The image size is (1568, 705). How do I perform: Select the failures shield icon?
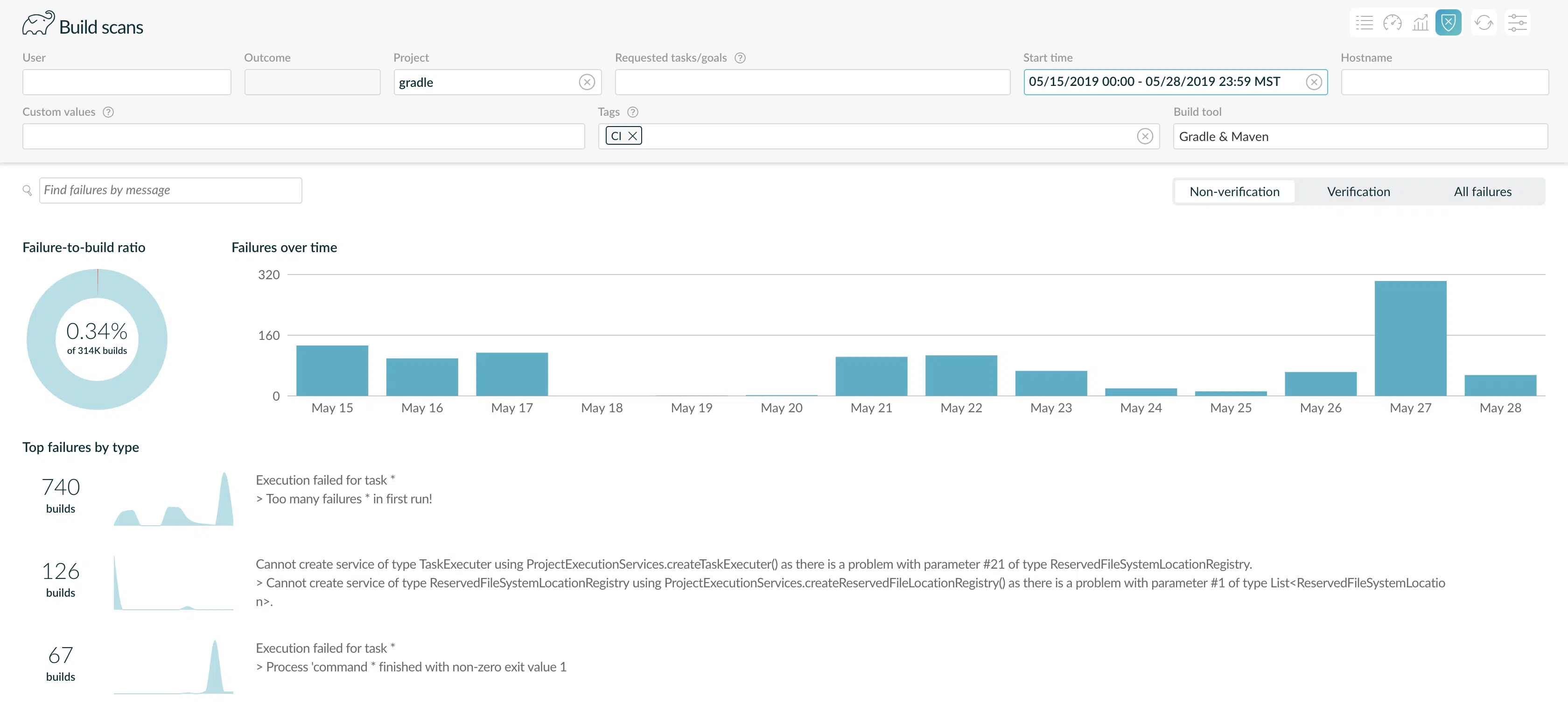[1448, 23]
